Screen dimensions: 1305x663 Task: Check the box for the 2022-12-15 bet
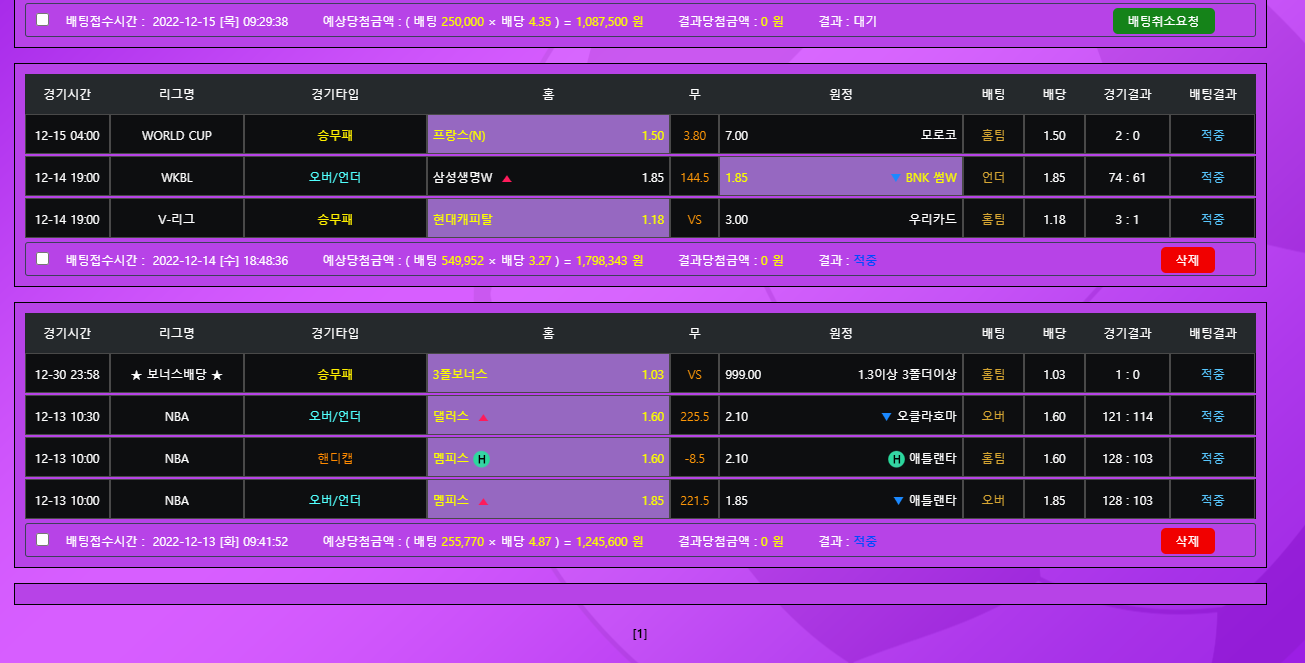(42, 20)
